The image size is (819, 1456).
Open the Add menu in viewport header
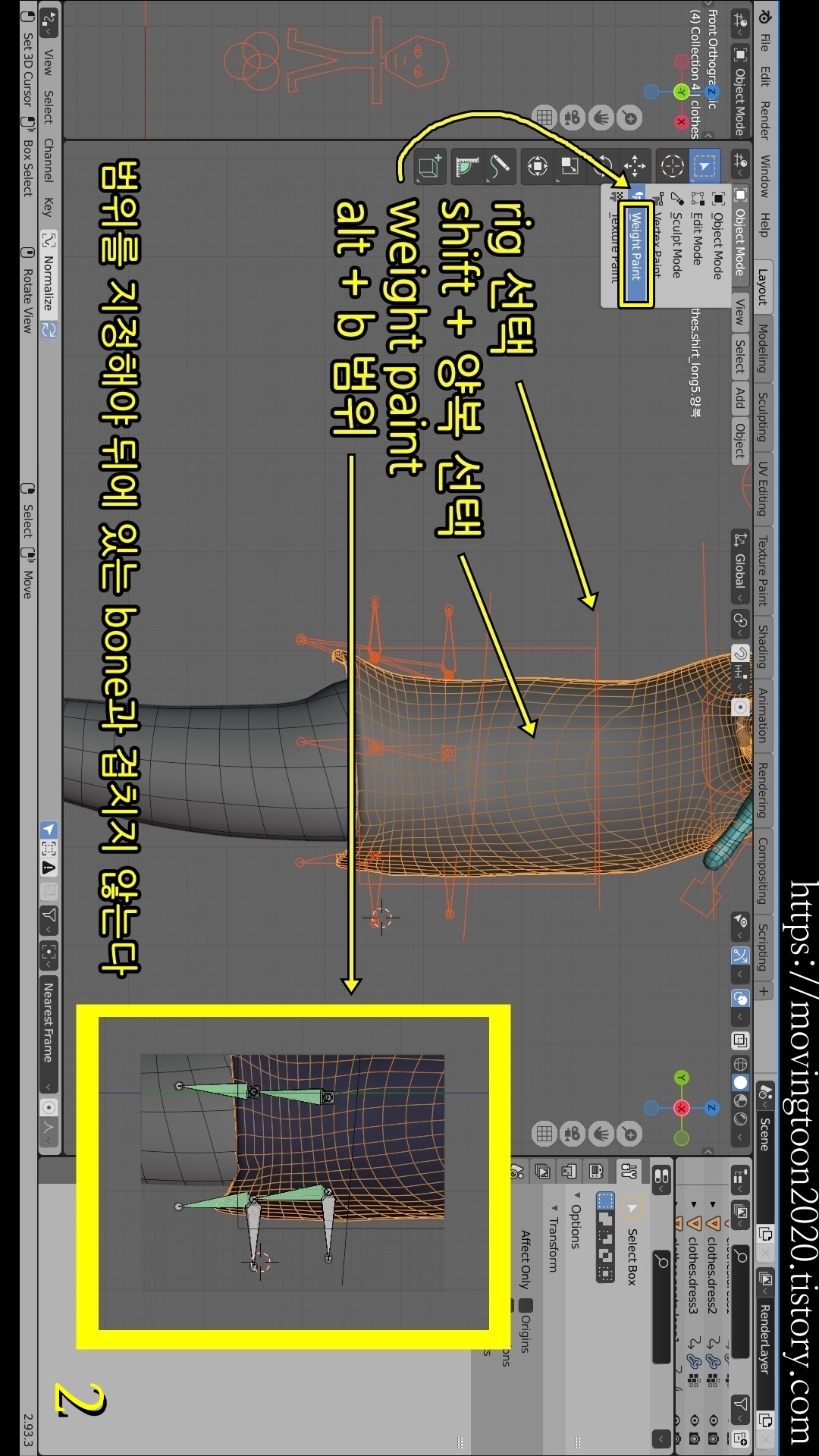[740, 397]
